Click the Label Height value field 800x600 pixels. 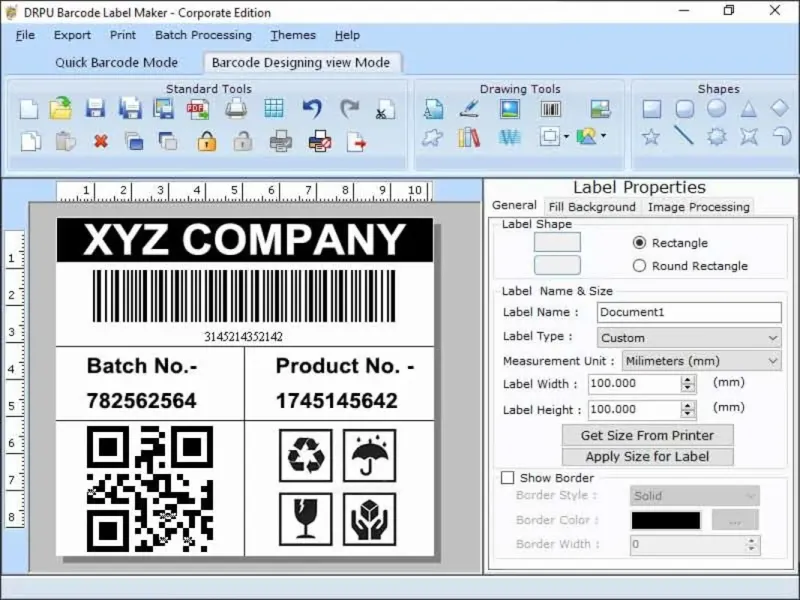(x=634, y=409)
